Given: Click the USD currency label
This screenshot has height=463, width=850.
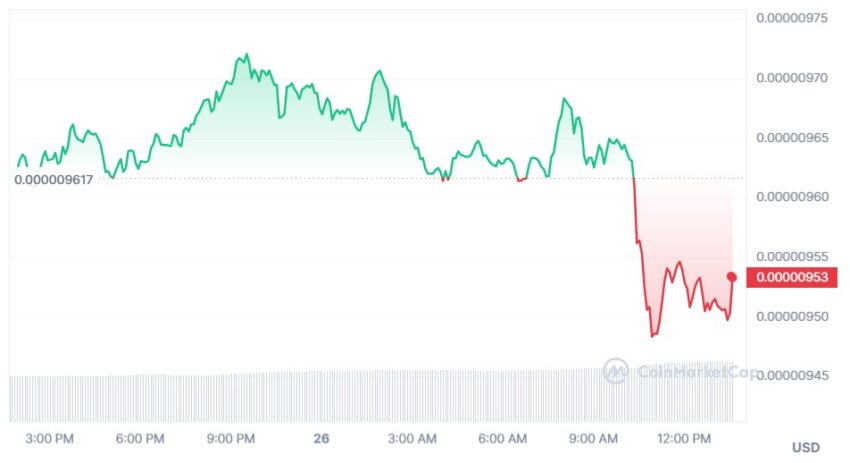Looking at the screenshot, I should pyautogui.click(x=806, y=448).
